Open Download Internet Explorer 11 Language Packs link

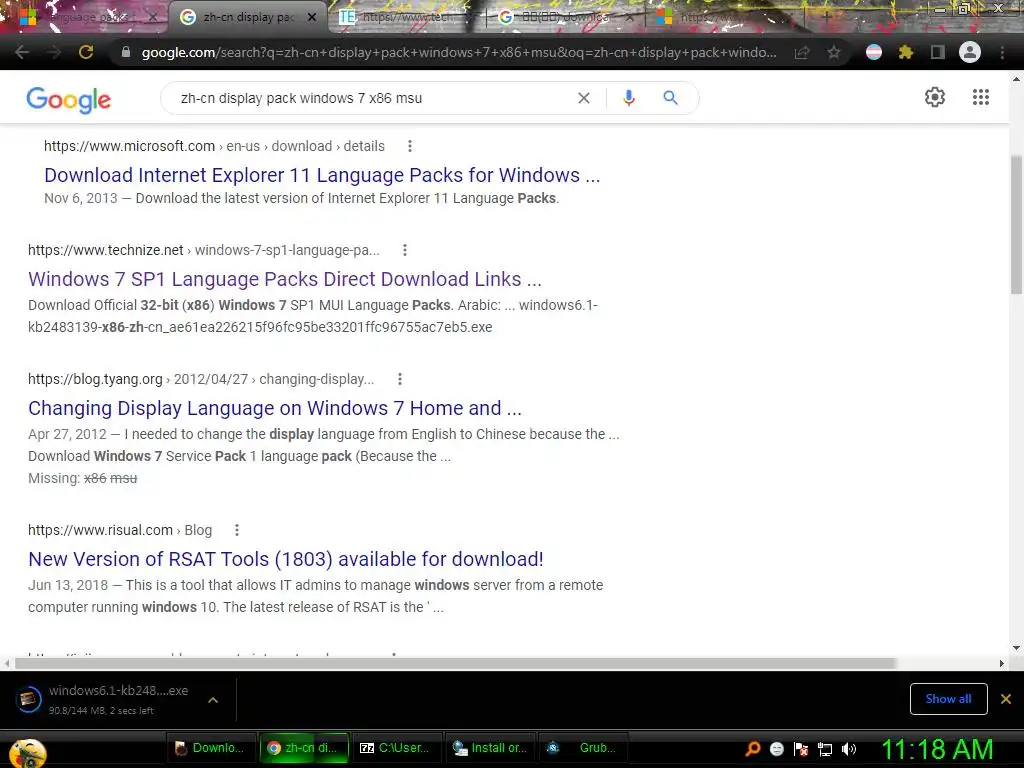pyautogui.click(x=322, y=175)
